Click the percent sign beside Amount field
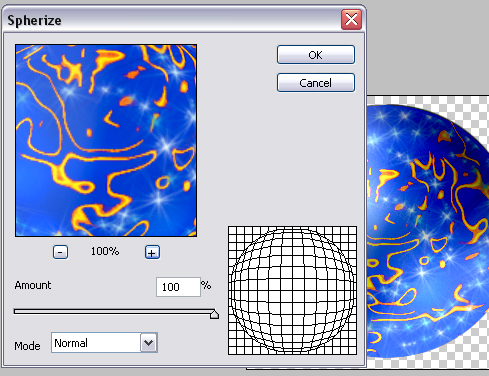Screen dimensions: 489x376 [206, 285]
